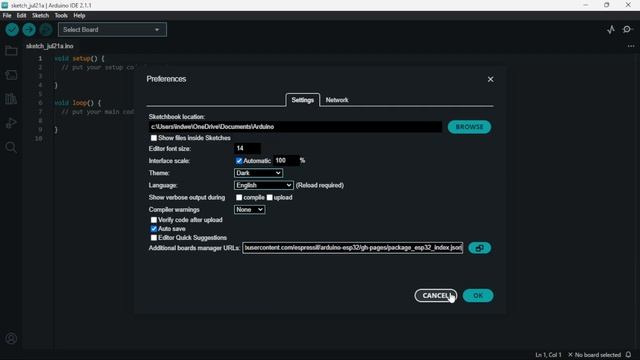Open the editor tab three-dots menu
The height and width of the screenshot is (360, 640).
coord(631,46)
